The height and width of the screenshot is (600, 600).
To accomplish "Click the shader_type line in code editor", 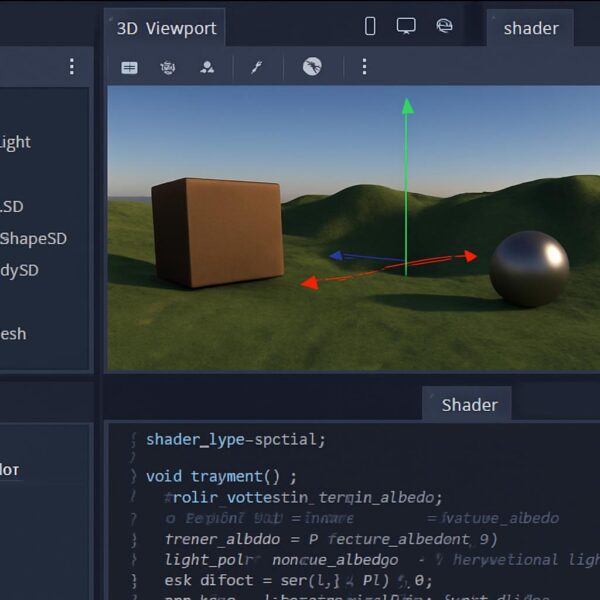I will click(x=236, y=439).
